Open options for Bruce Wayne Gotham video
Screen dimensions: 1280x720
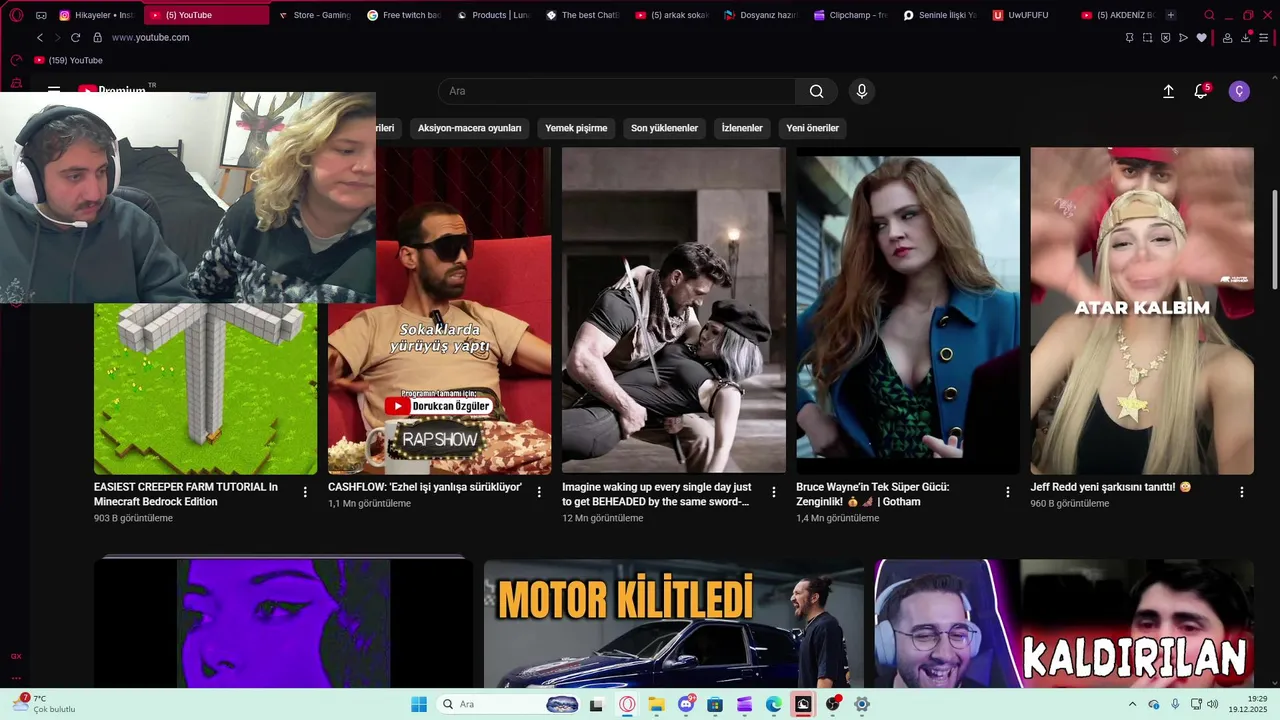(x=1007, y=492)
